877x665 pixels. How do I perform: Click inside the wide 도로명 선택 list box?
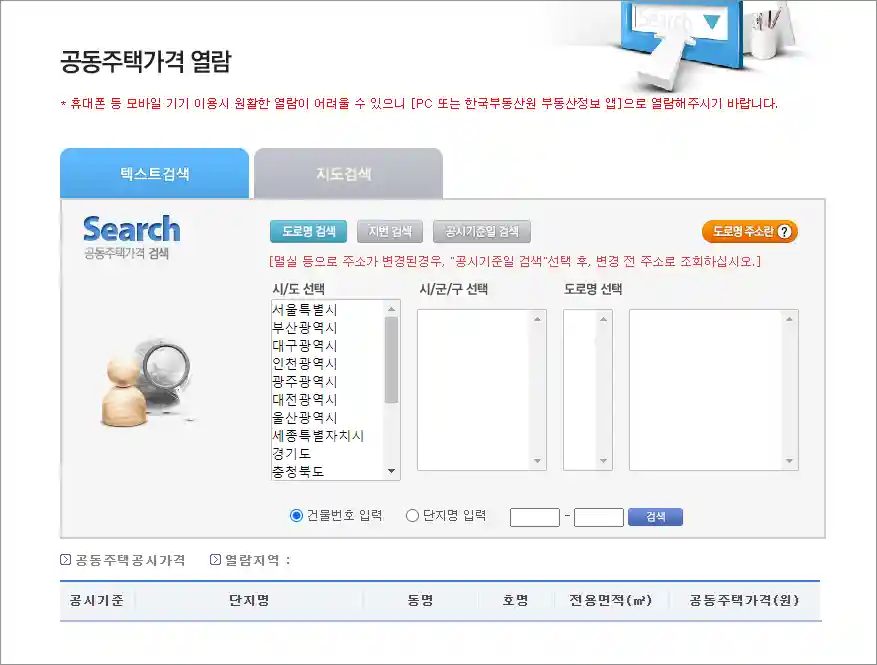714,390
